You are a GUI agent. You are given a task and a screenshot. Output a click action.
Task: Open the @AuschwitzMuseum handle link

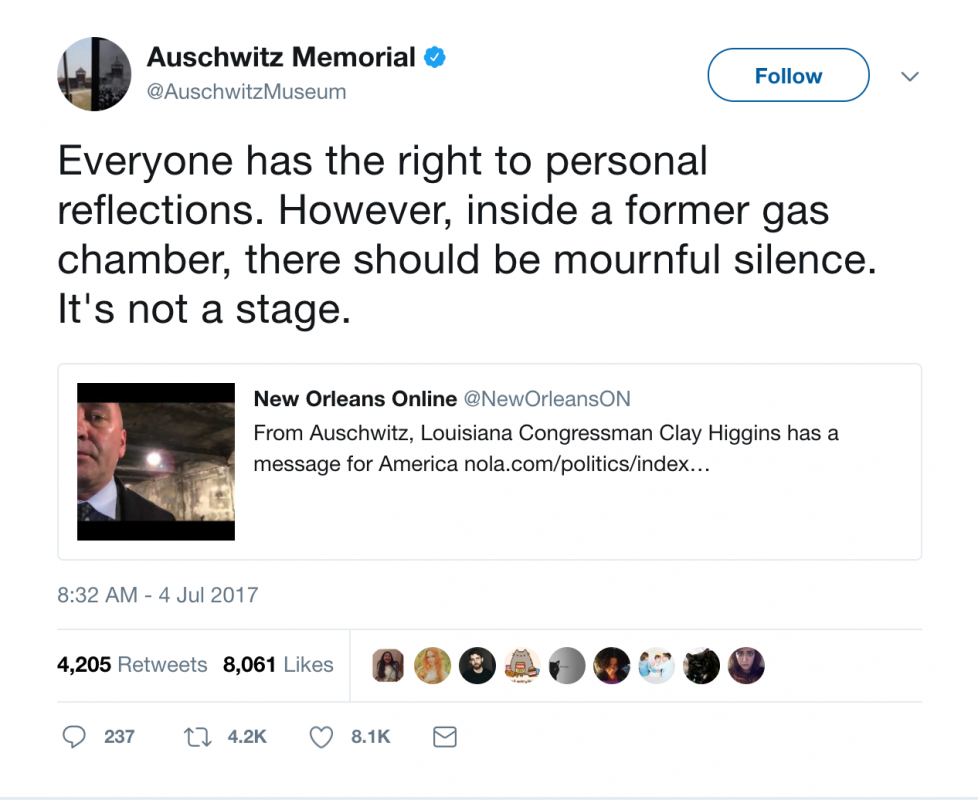point(246,92)
